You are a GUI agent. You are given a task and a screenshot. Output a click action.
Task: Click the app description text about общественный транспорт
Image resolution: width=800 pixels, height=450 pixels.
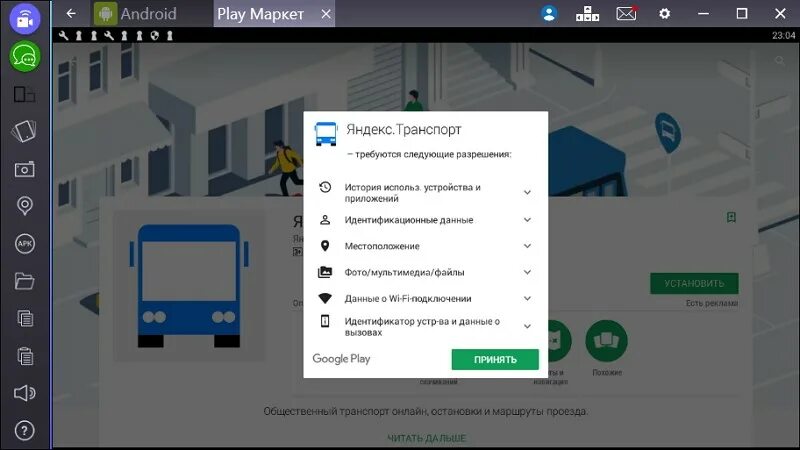(426, 411)
